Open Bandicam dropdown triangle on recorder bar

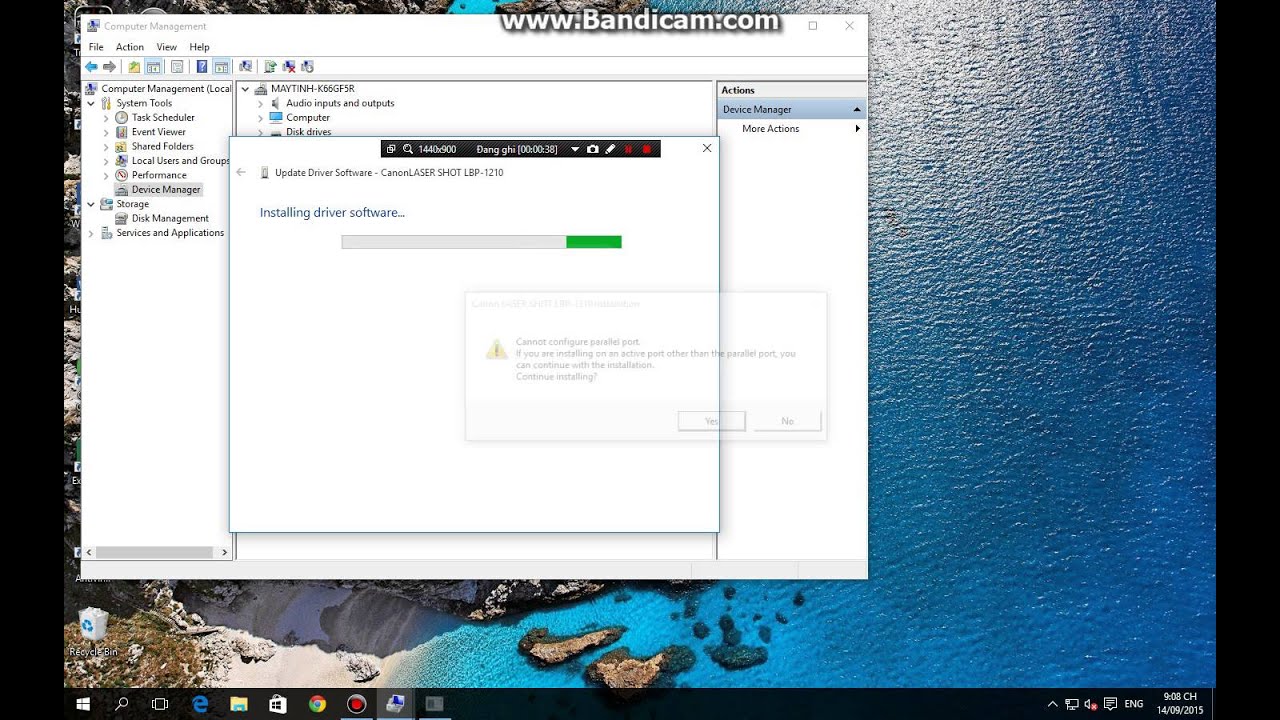575,149
